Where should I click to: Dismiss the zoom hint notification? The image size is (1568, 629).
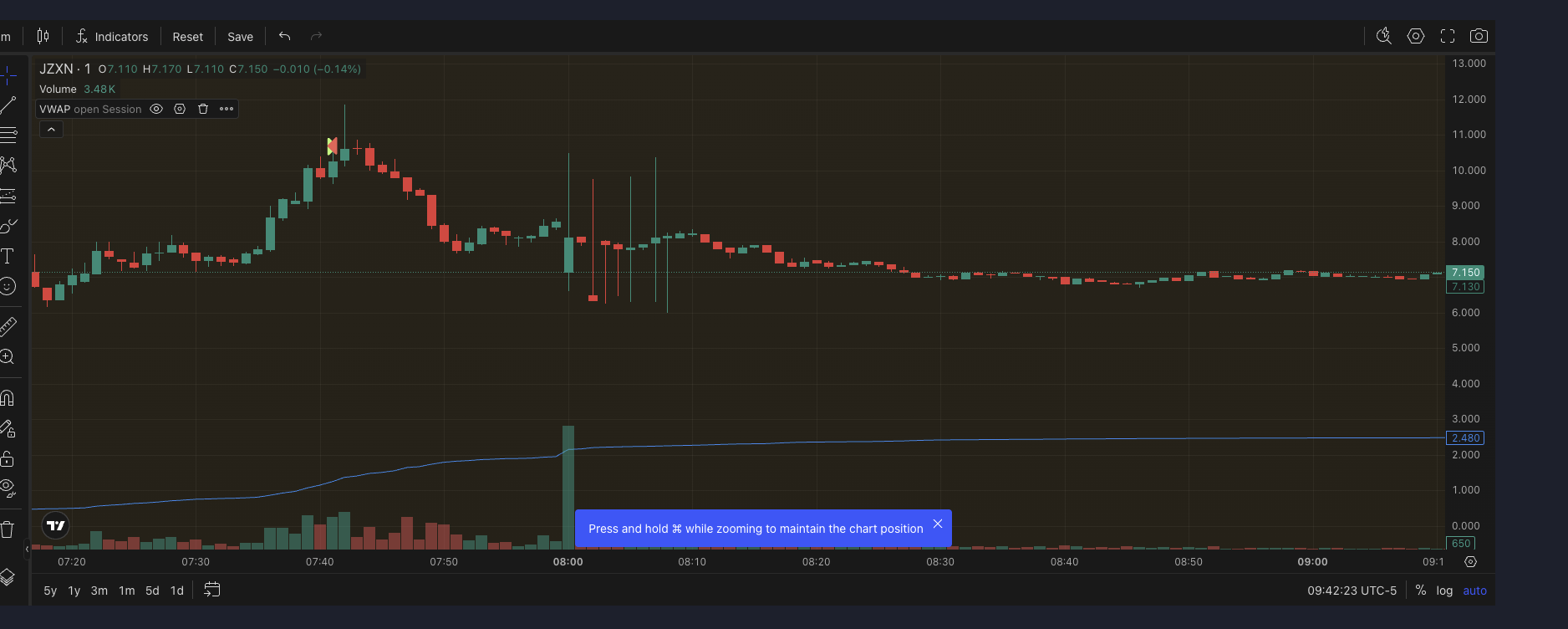point(938,524)
